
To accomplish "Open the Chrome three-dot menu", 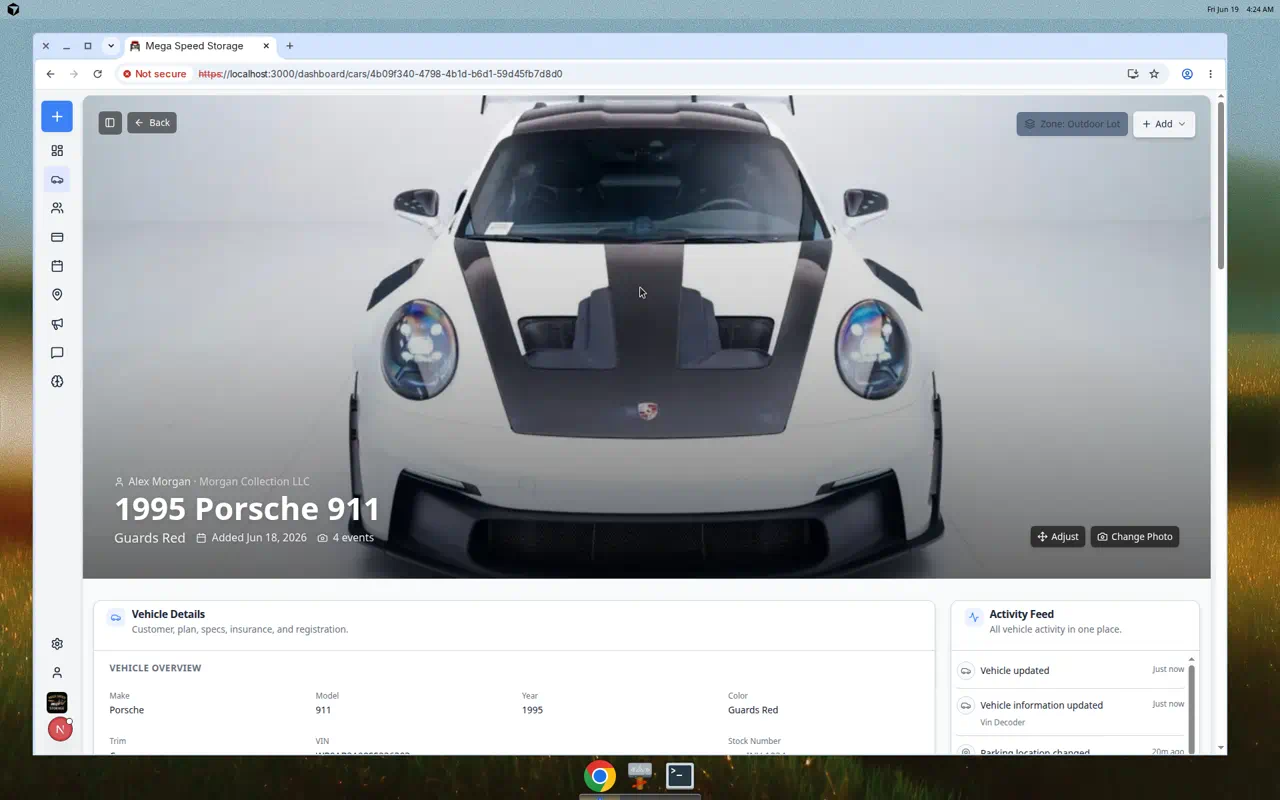I will click(x=1210, y=74).
